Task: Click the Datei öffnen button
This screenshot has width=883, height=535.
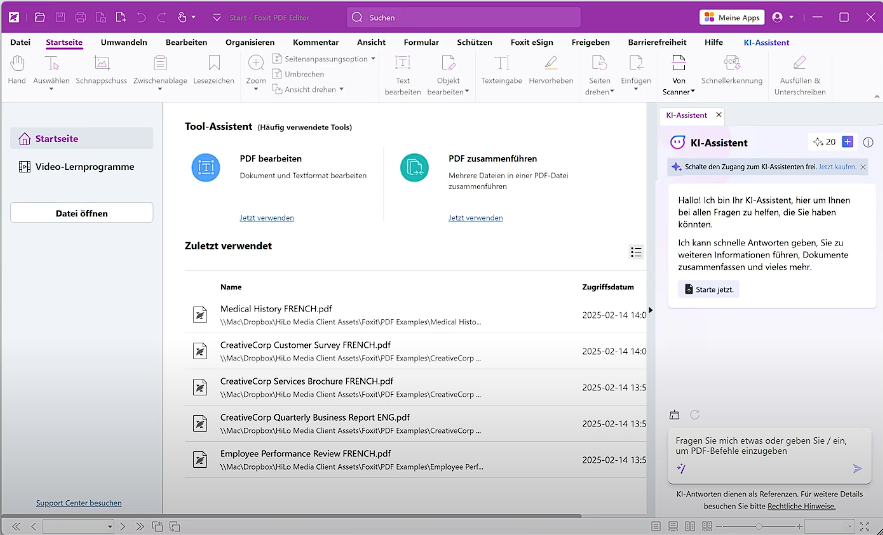Action: point(82,213)
